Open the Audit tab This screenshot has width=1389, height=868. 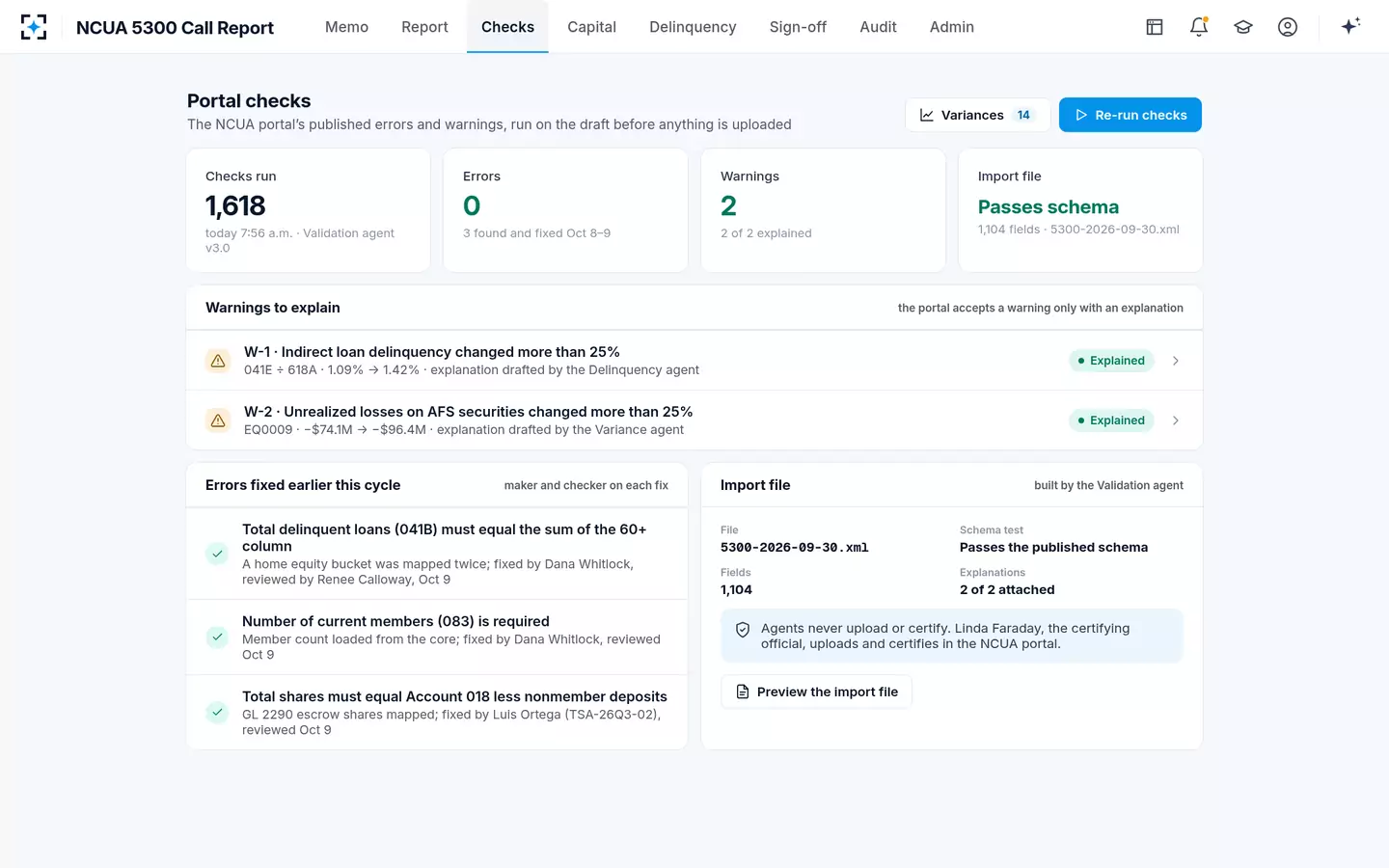pyautogui.click(x=878, y=27)
